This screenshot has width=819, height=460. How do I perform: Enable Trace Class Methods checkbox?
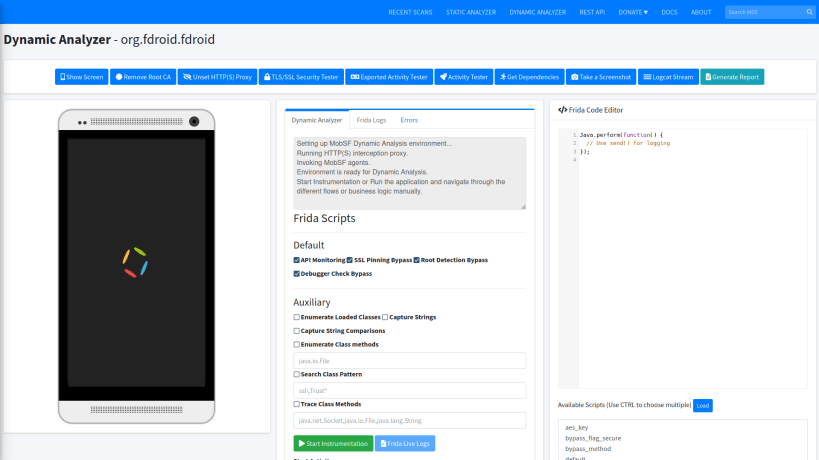[x=297, y=404]
